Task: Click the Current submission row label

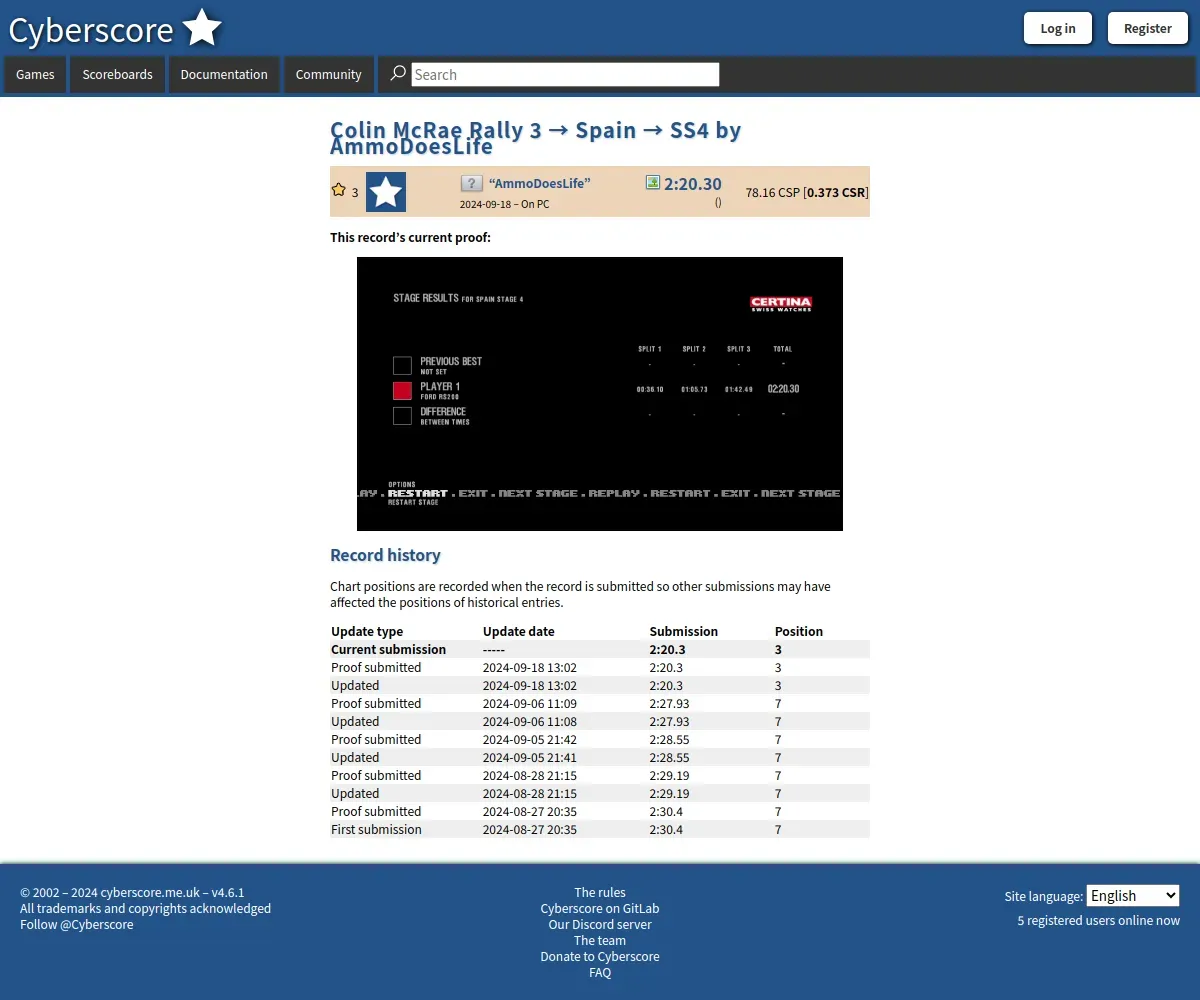Action: coord(388,649)
